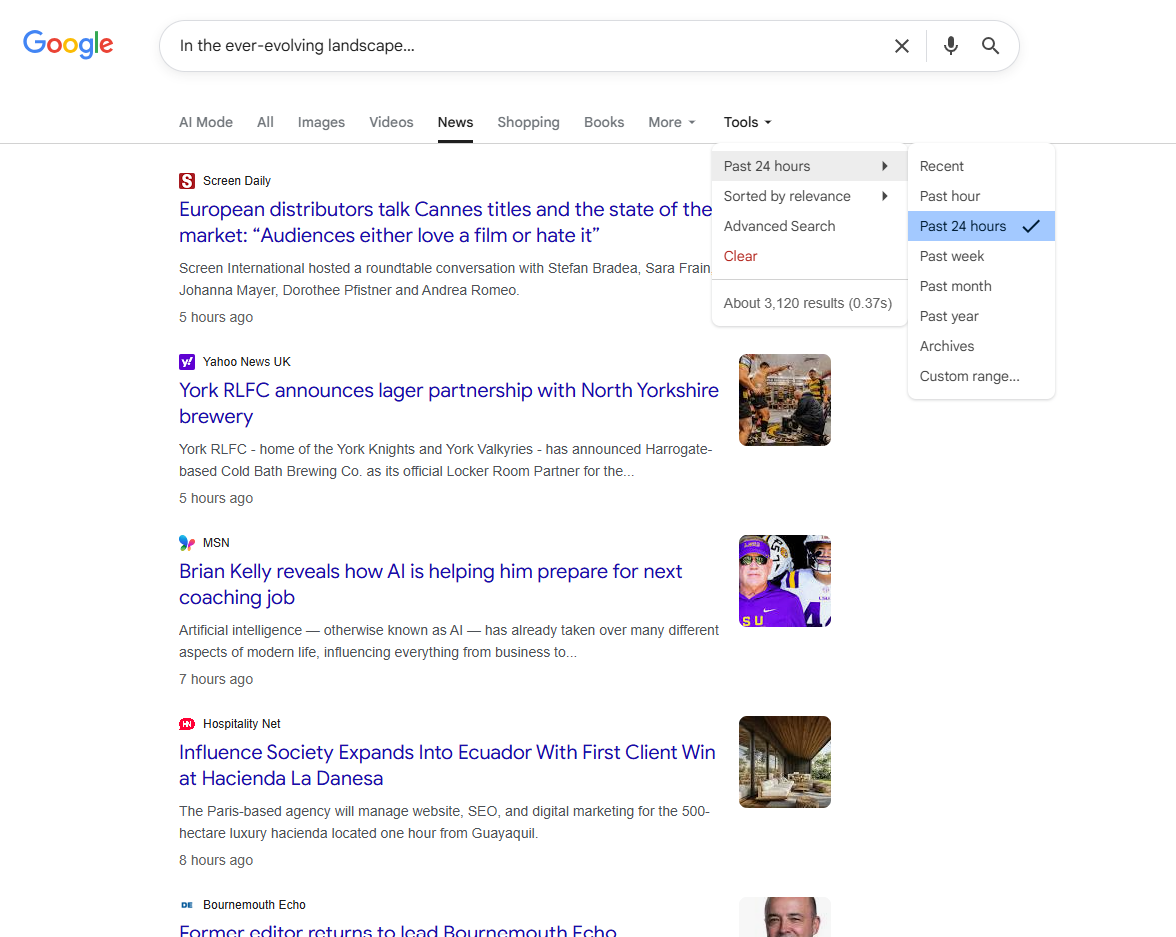Image resolution: width=1176 pixels, height=937 pixels.
Task: Click the About 3,120 results text
Action: pyautogui.click(x=808, y=303)
